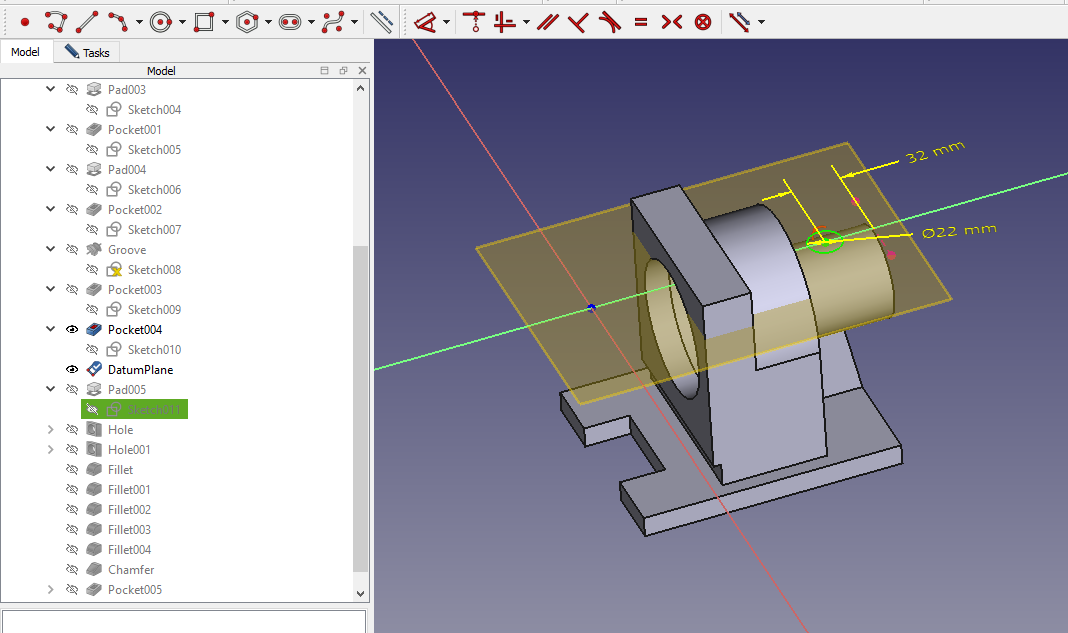Open the polygon tool dropdown arrow

[x=269, y=21]
